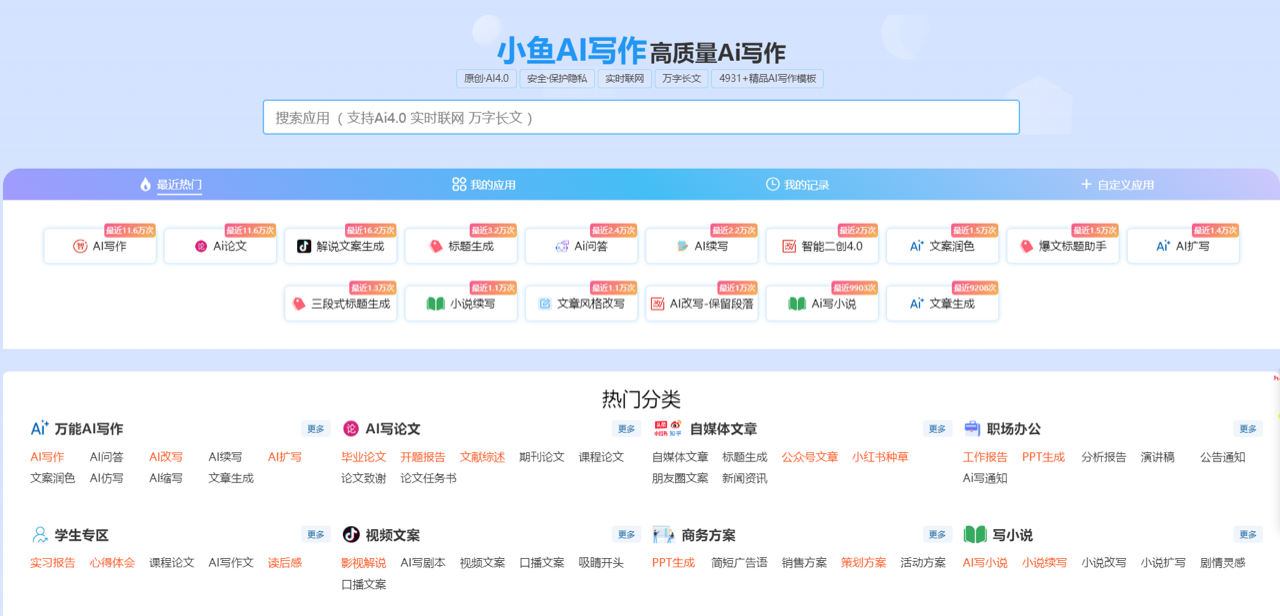Click the 商务方案 category icon
The image size is (1280, 616).
click(x=663, y=535)
